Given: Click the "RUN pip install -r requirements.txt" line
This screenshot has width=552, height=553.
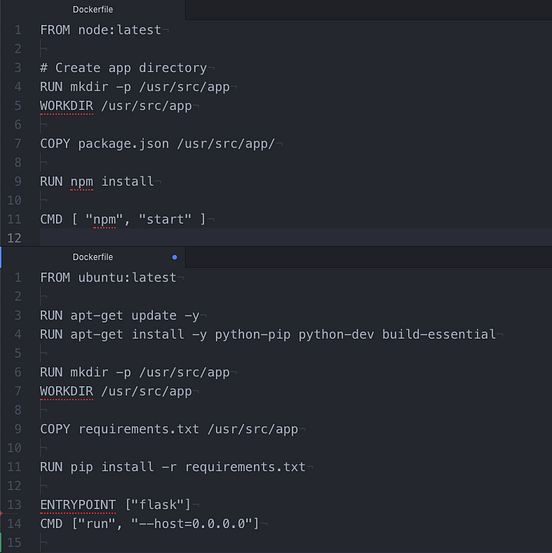Looking at the screenshot, I should coord(173,467).
